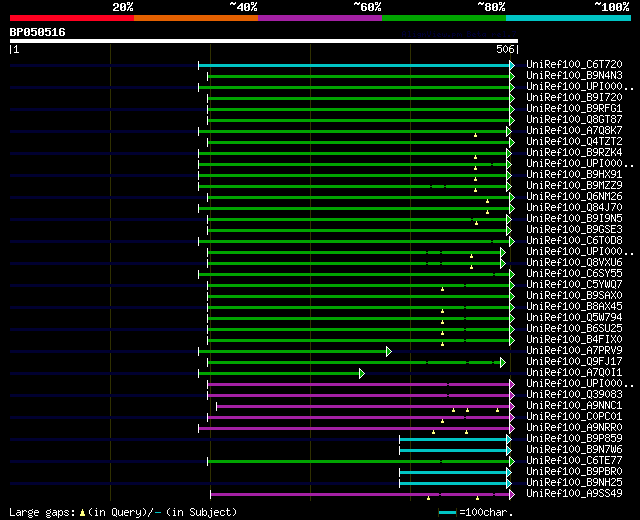Click the yellow gap triangle in the legend
The image size is (640, 520).
[x=82, y=513]
